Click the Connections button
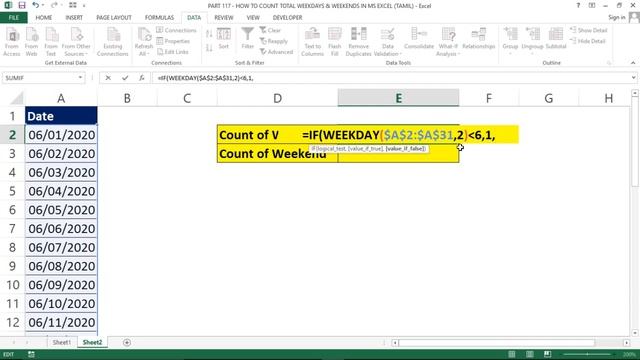640x360 pixels. pos(176,30)
